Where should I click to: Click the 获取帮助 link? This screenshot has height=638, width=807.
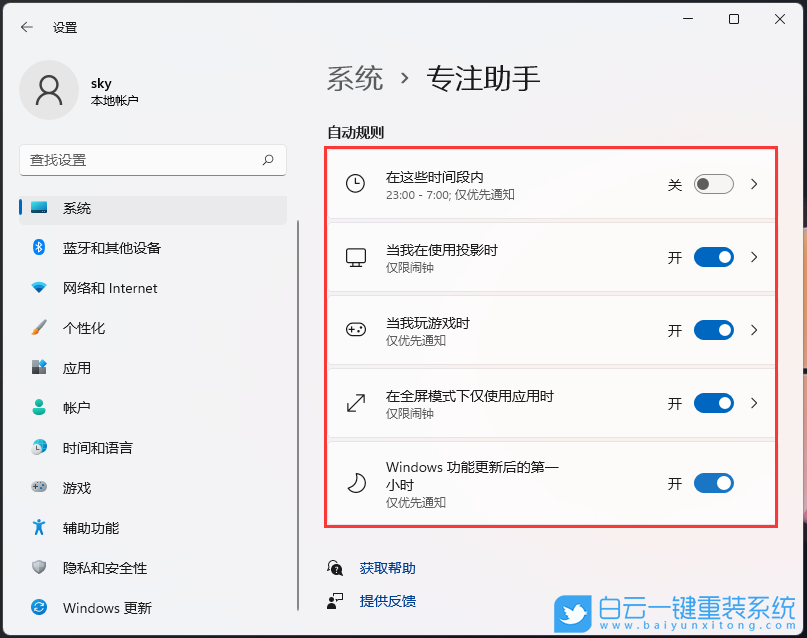(x=386, y=567)
